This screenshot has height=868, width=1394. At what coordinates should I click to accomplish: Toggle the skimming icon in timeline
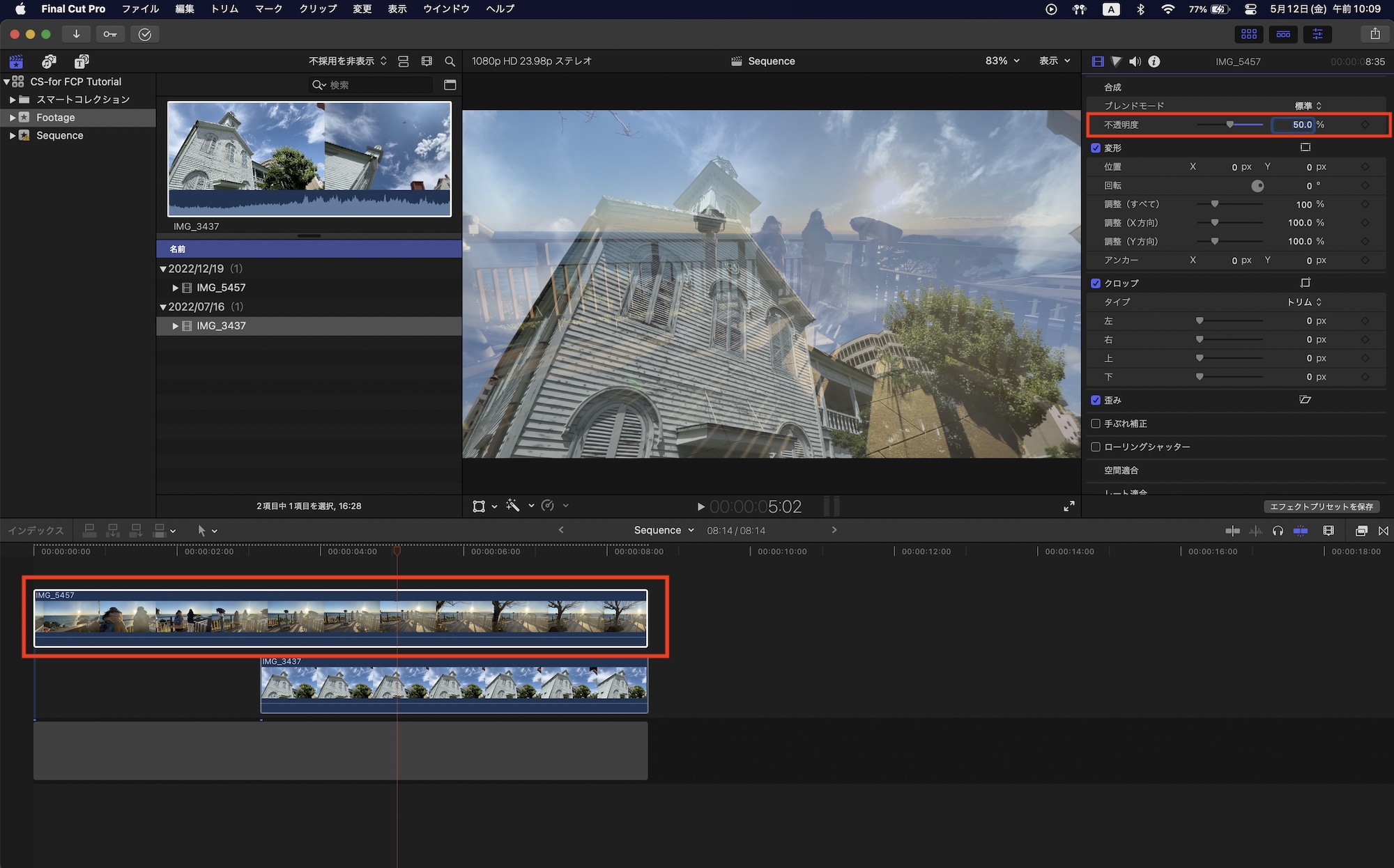tap(1232, 531)
